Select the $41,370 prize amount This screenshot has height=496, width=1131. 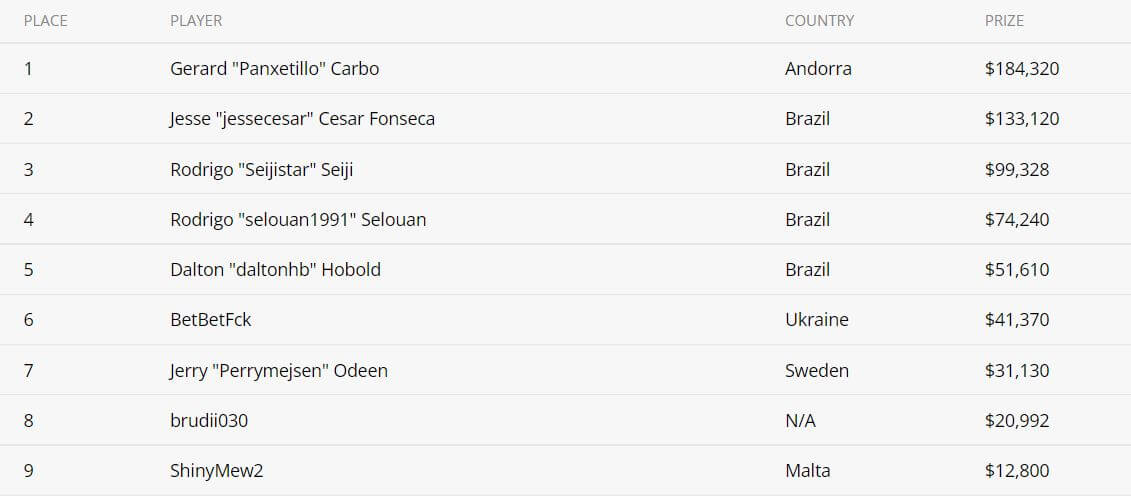coord(1016,320)
